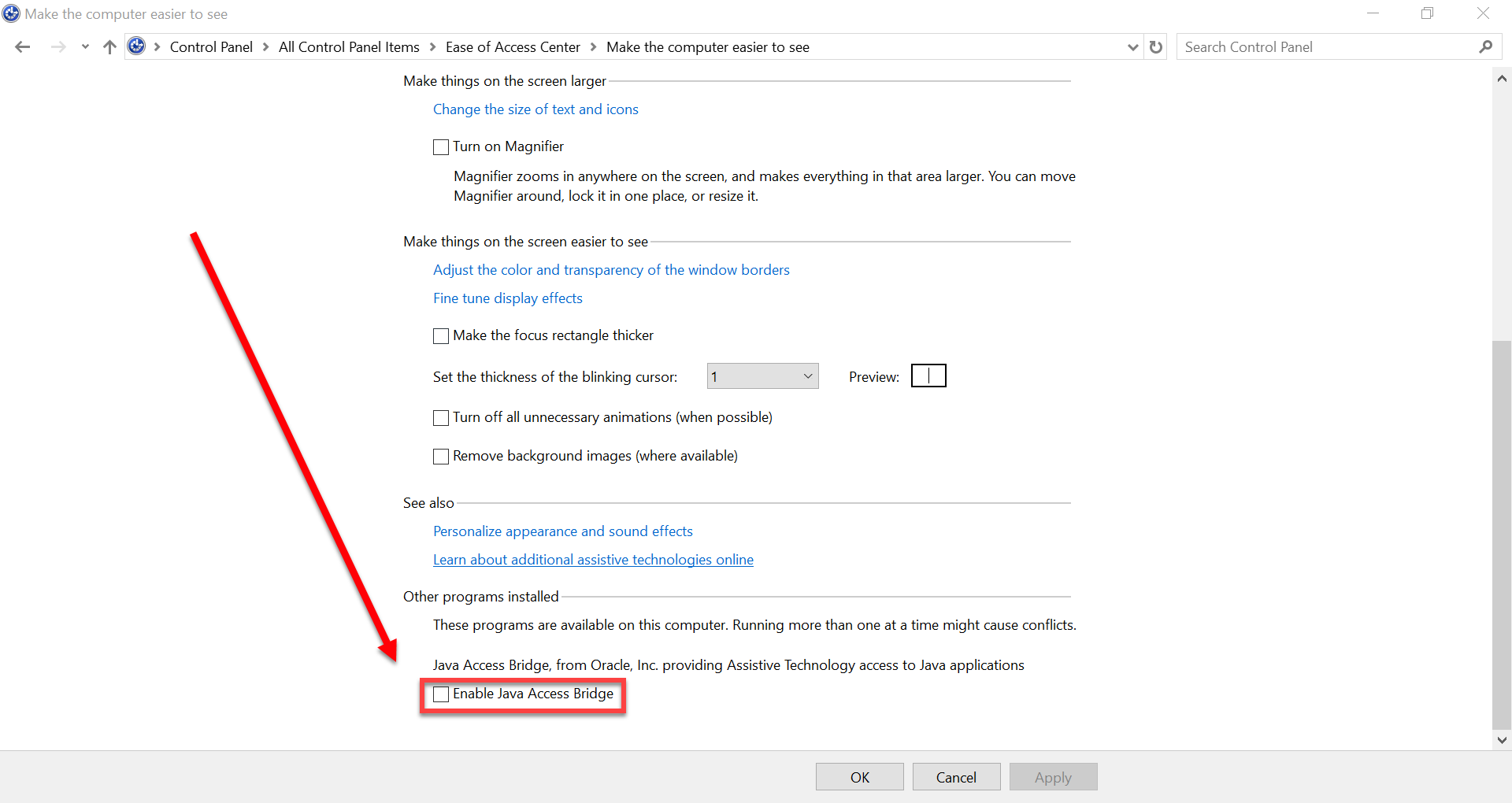Open the blinking cursor thickness dropdown

(x=762, y=376)
